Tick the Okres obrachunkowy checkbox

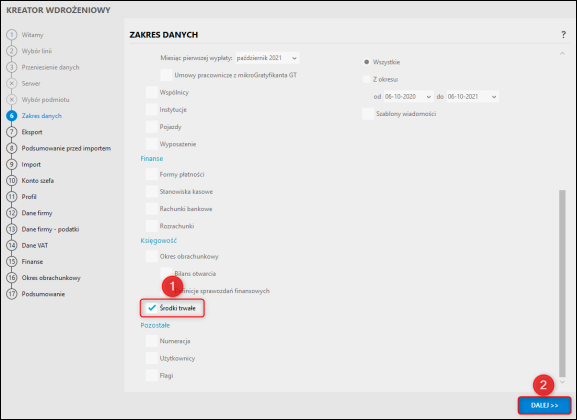coord(152,257)
